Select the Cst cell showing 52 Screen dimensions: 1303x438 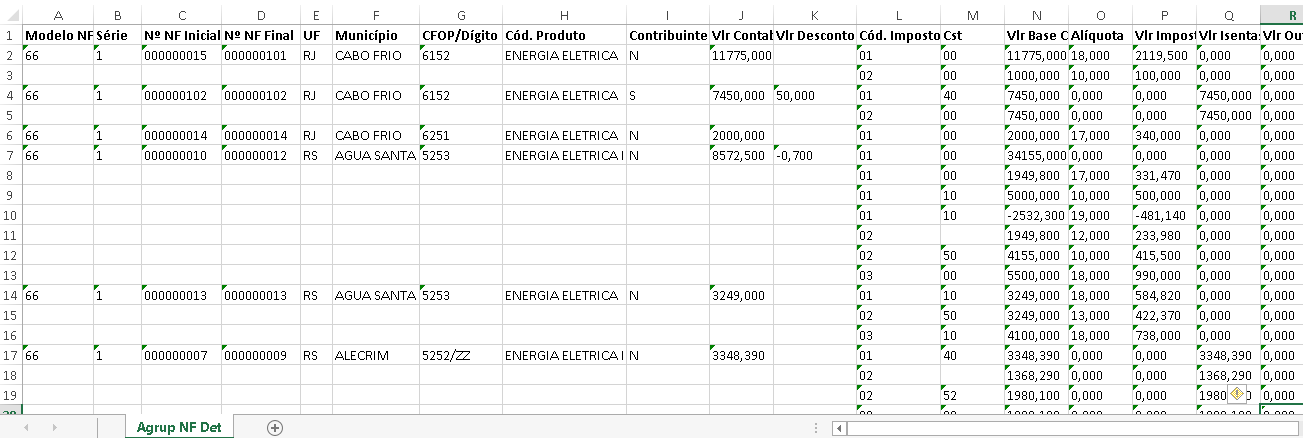972,395
